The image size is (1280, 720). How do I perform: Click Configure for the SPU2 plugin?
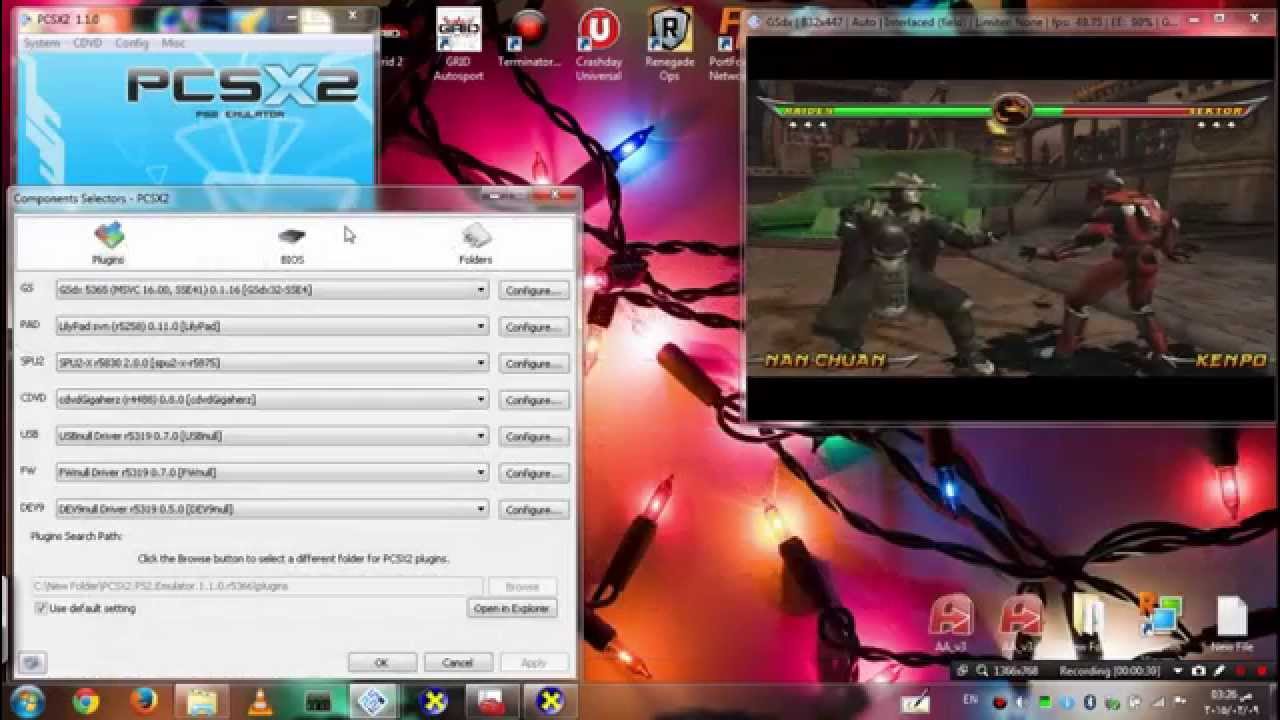click(x=533, y=364)
